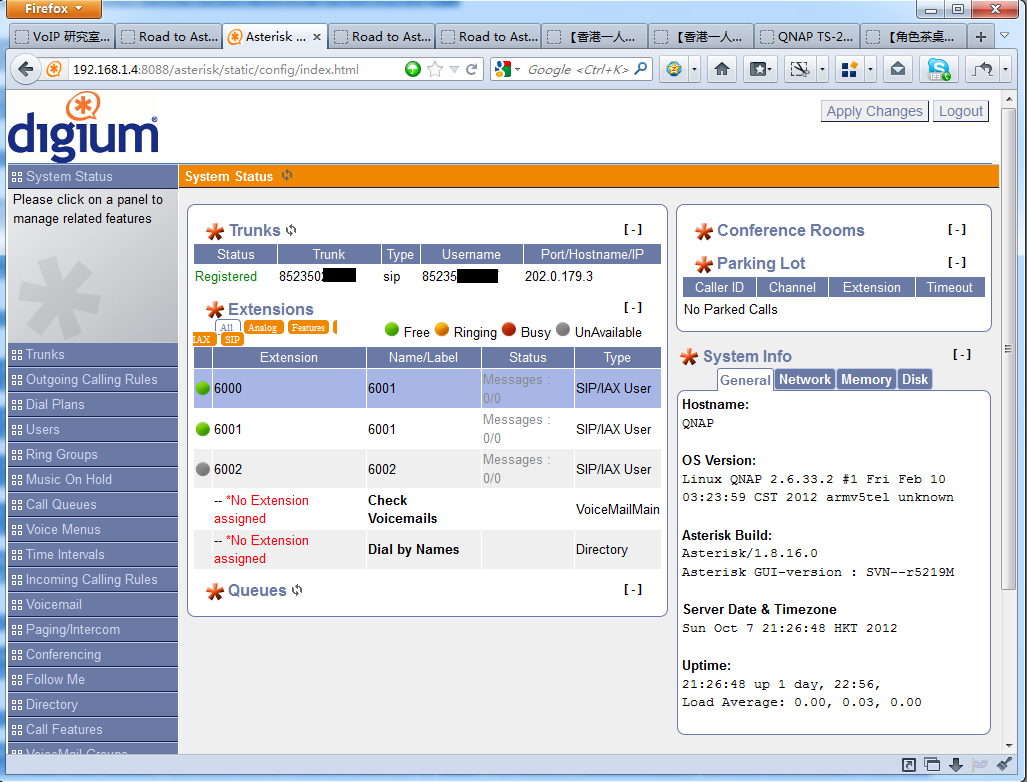Open Music On Hold in sidebar

93,479
